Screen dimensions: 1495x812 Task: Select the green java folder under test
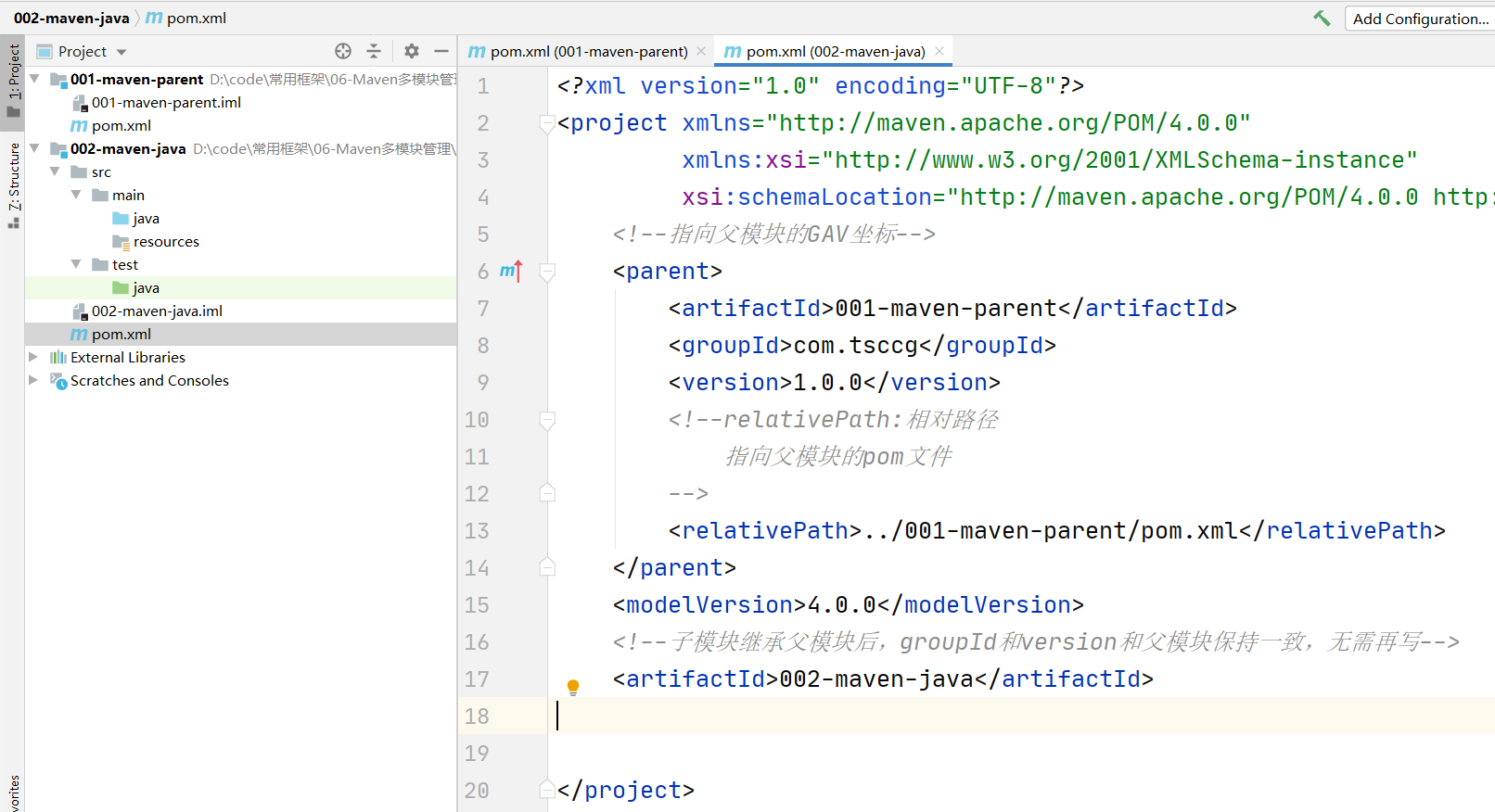pyautogui.click(x=146, y=287)
